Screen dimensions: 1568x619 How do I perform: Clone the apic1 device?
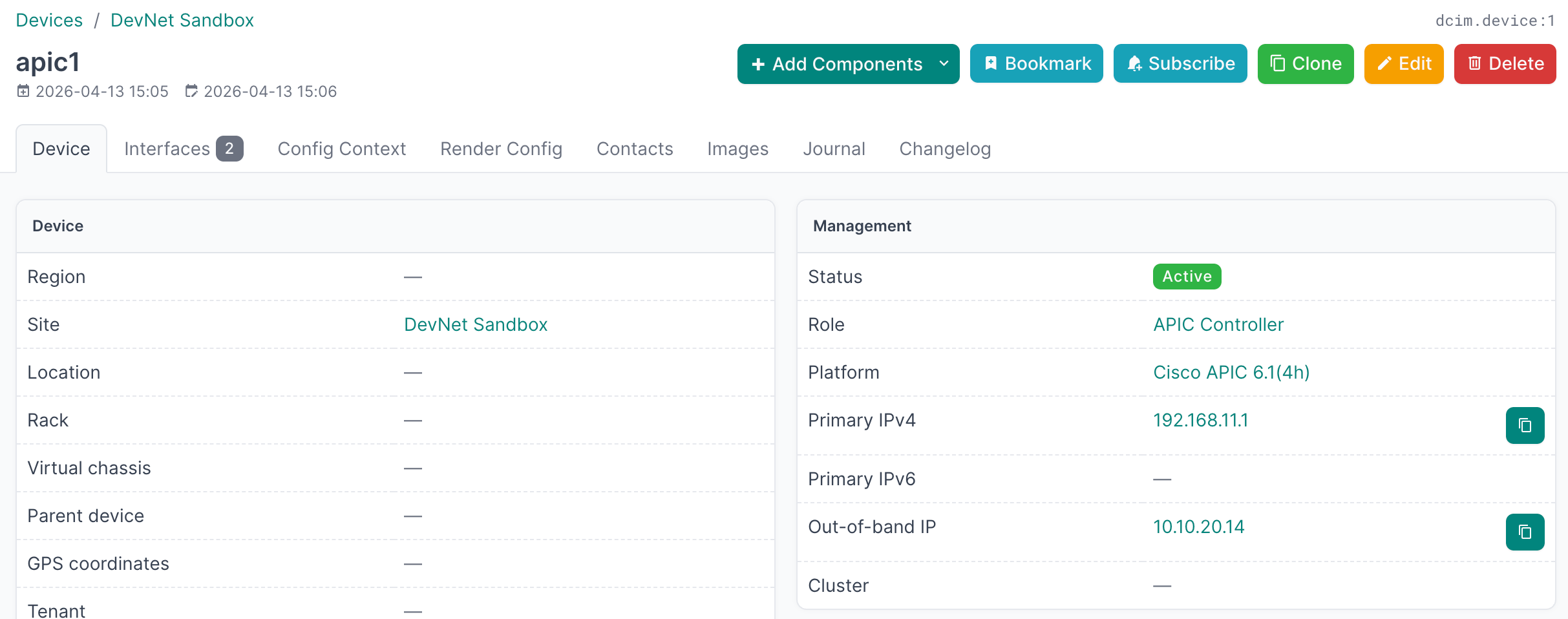click(1305, 64)
